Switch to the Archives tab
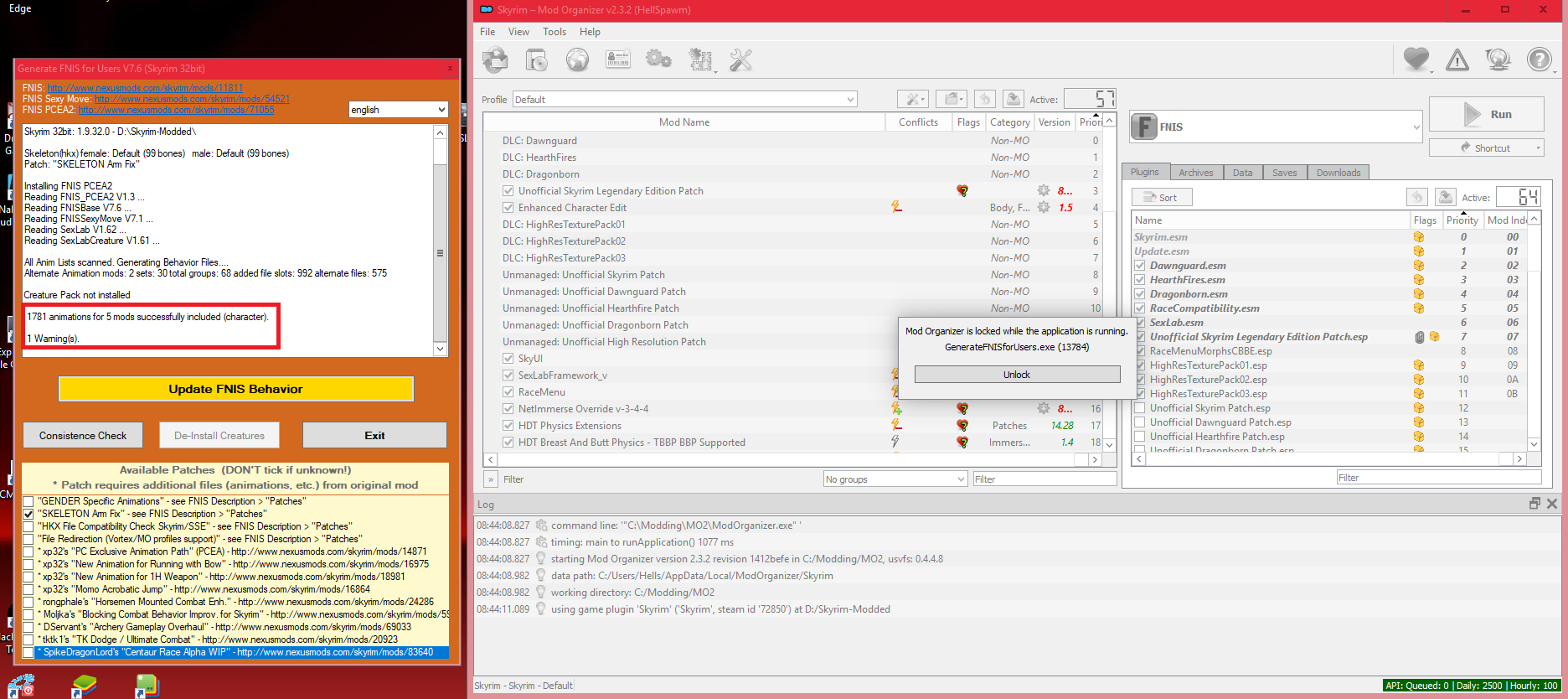Viewport: 1568px width, 699px height. pos(1195,173)
